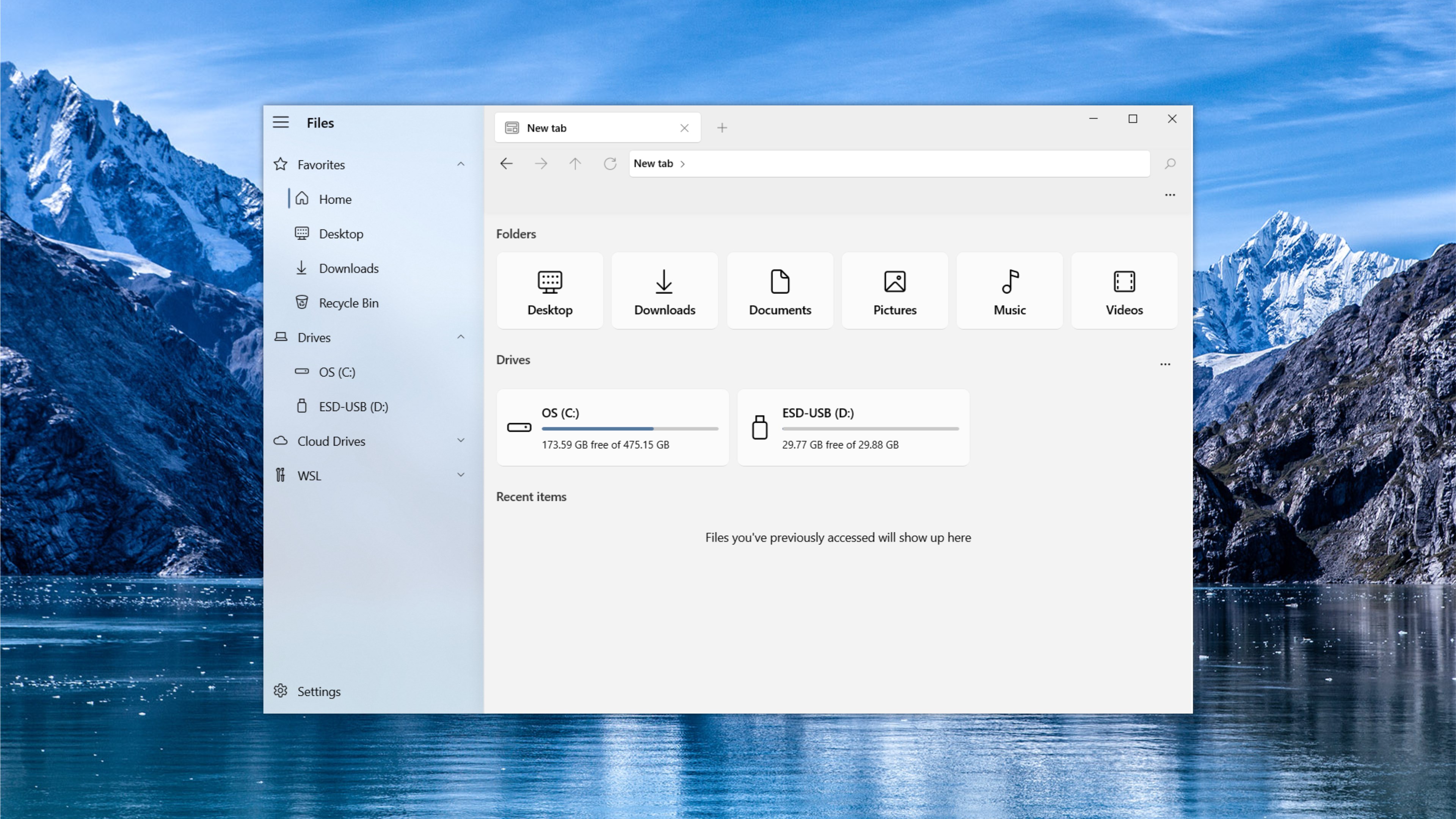Click the search icon in the toolbar
Viewport: 1456px width, 819px height.
[1170, 163]
